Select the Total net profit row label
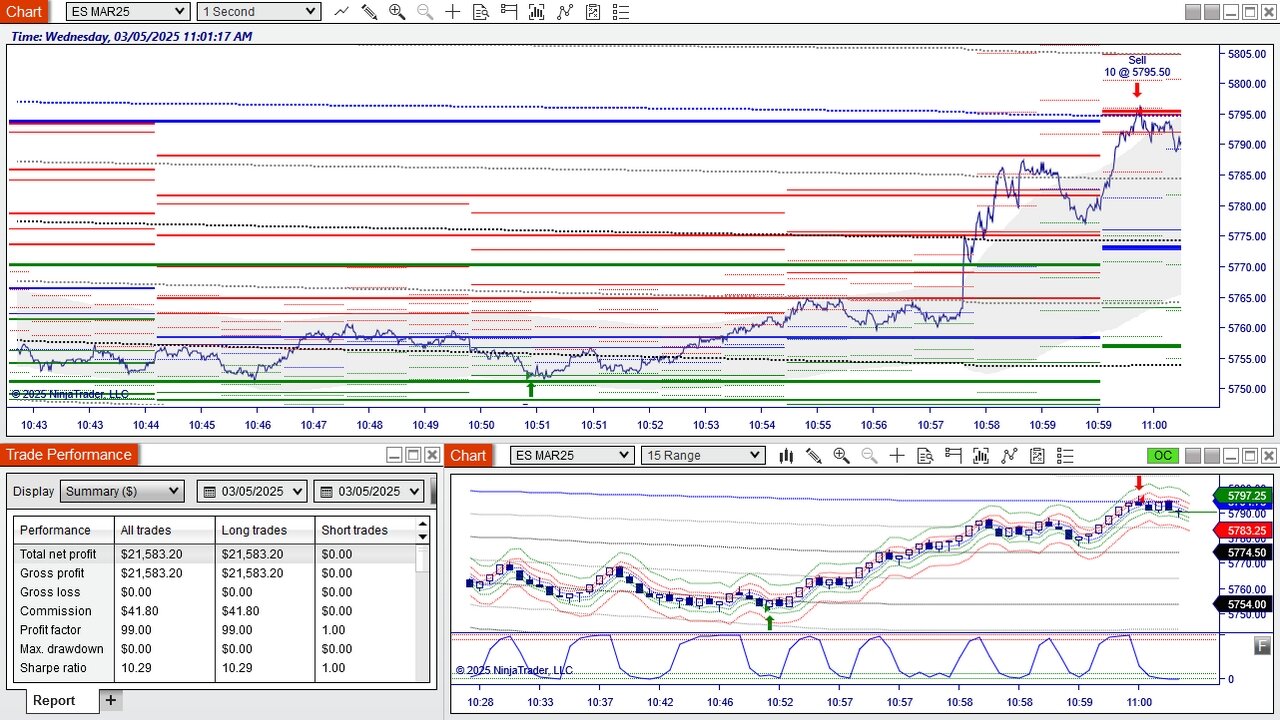 (x=58, y=554)
